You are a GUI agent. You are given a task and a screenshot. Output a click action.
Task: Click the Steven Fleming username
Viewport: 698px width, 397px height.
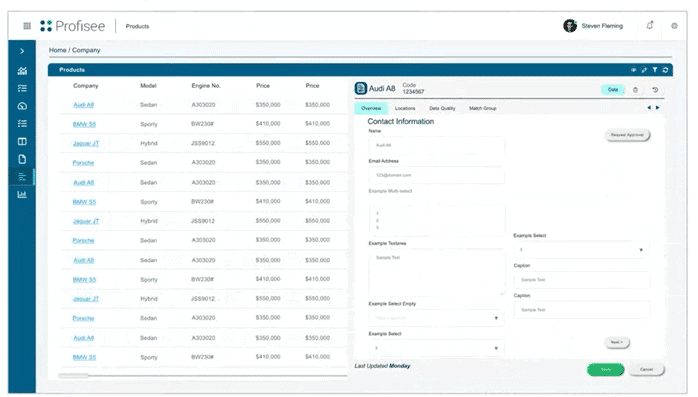[x=602, y=26]
